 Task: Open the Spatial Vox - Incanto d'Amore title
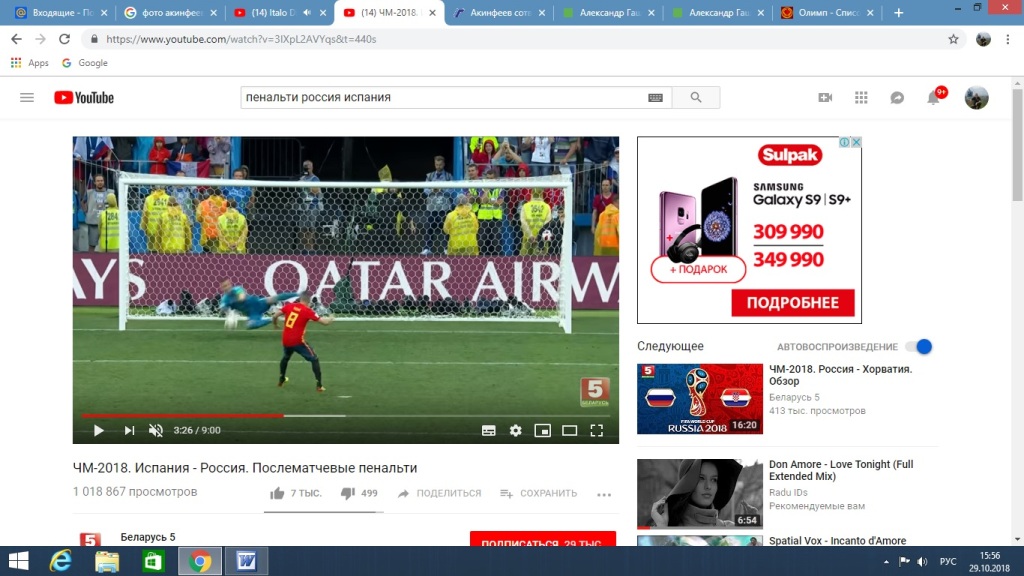pyautogui.click(x=837, y=541)
